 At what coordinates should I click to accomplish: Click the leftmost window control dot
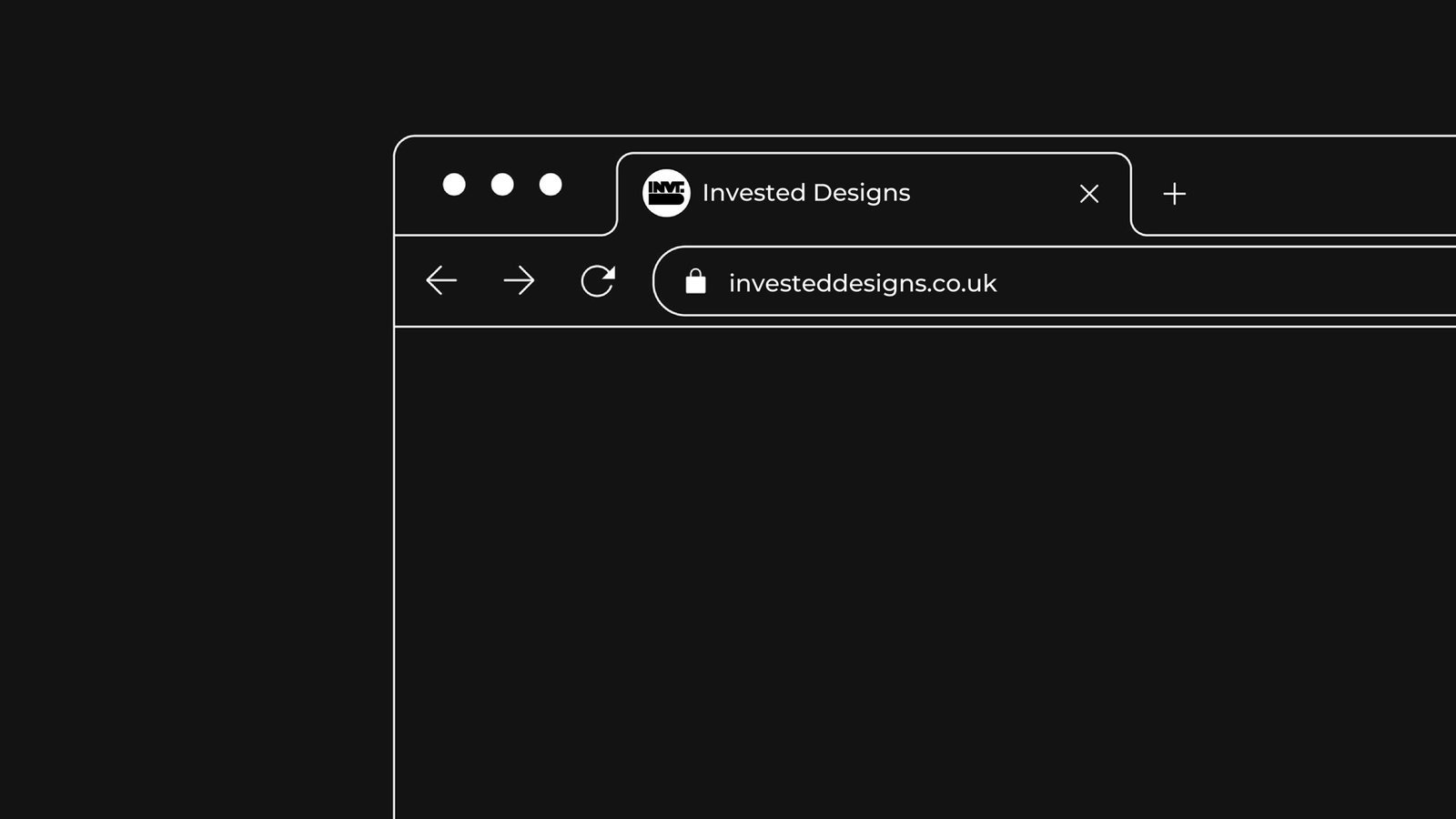454,185
